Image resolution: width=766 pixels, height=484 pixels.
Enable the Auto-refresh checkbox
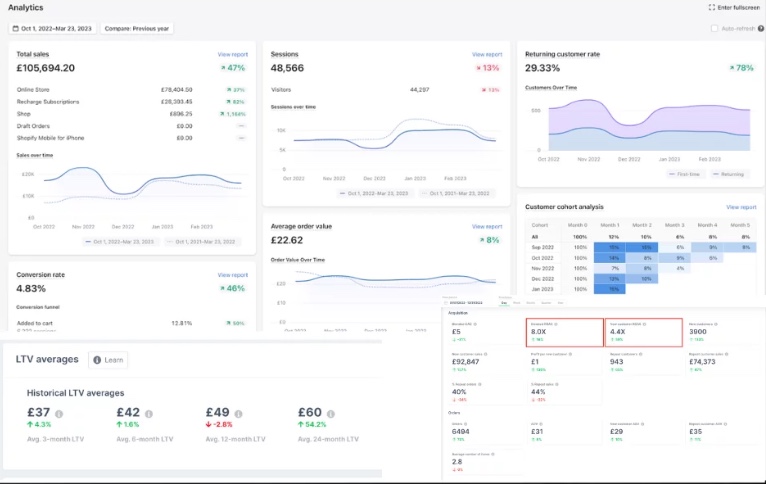pyautogui.click(x=714, y=28)
